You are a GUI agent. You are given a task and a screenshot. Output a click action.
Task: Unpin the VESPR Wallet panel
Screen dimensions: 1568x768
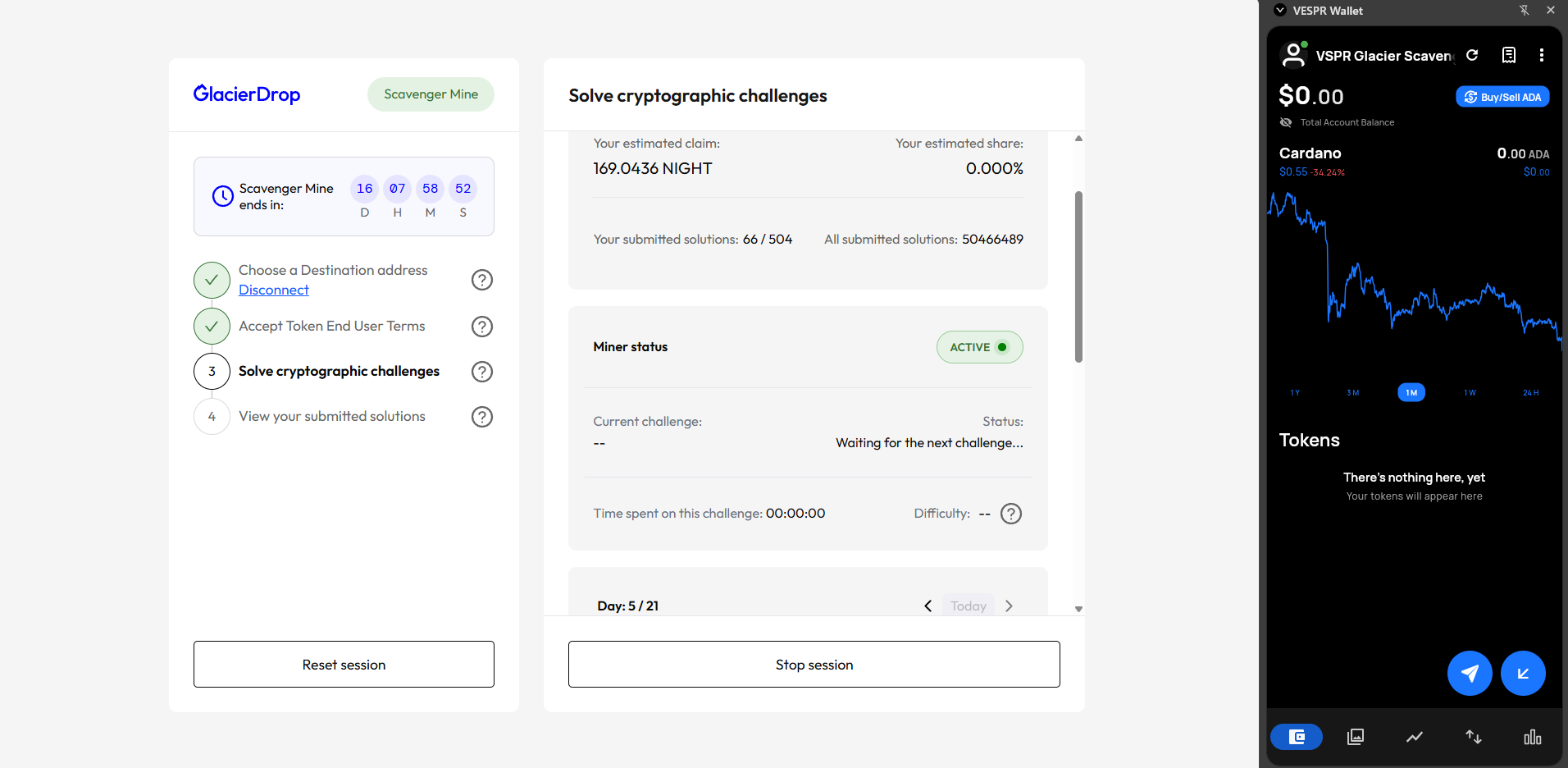tap(1524, 10)
